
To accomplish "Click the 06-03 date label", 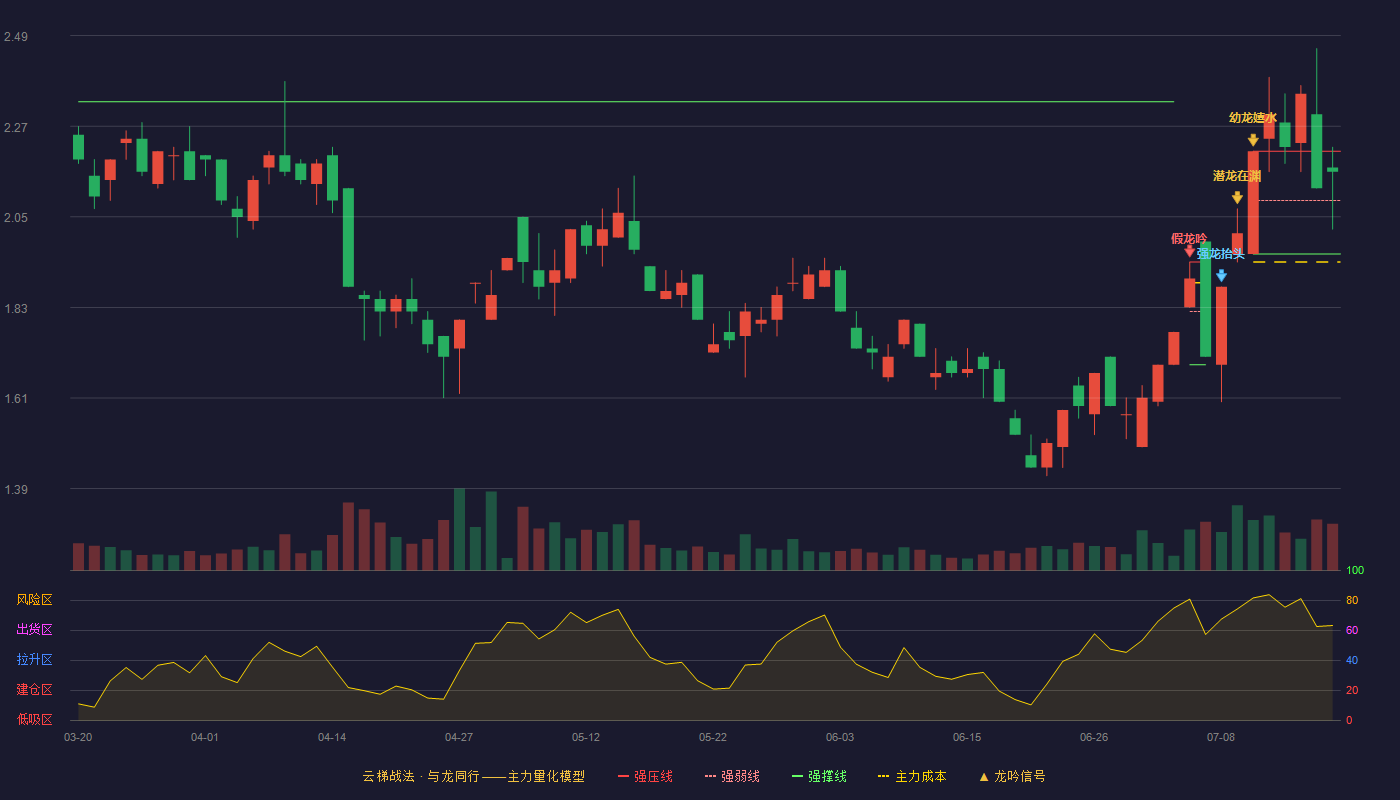I will pyautogui.click(x=840, y=737).
